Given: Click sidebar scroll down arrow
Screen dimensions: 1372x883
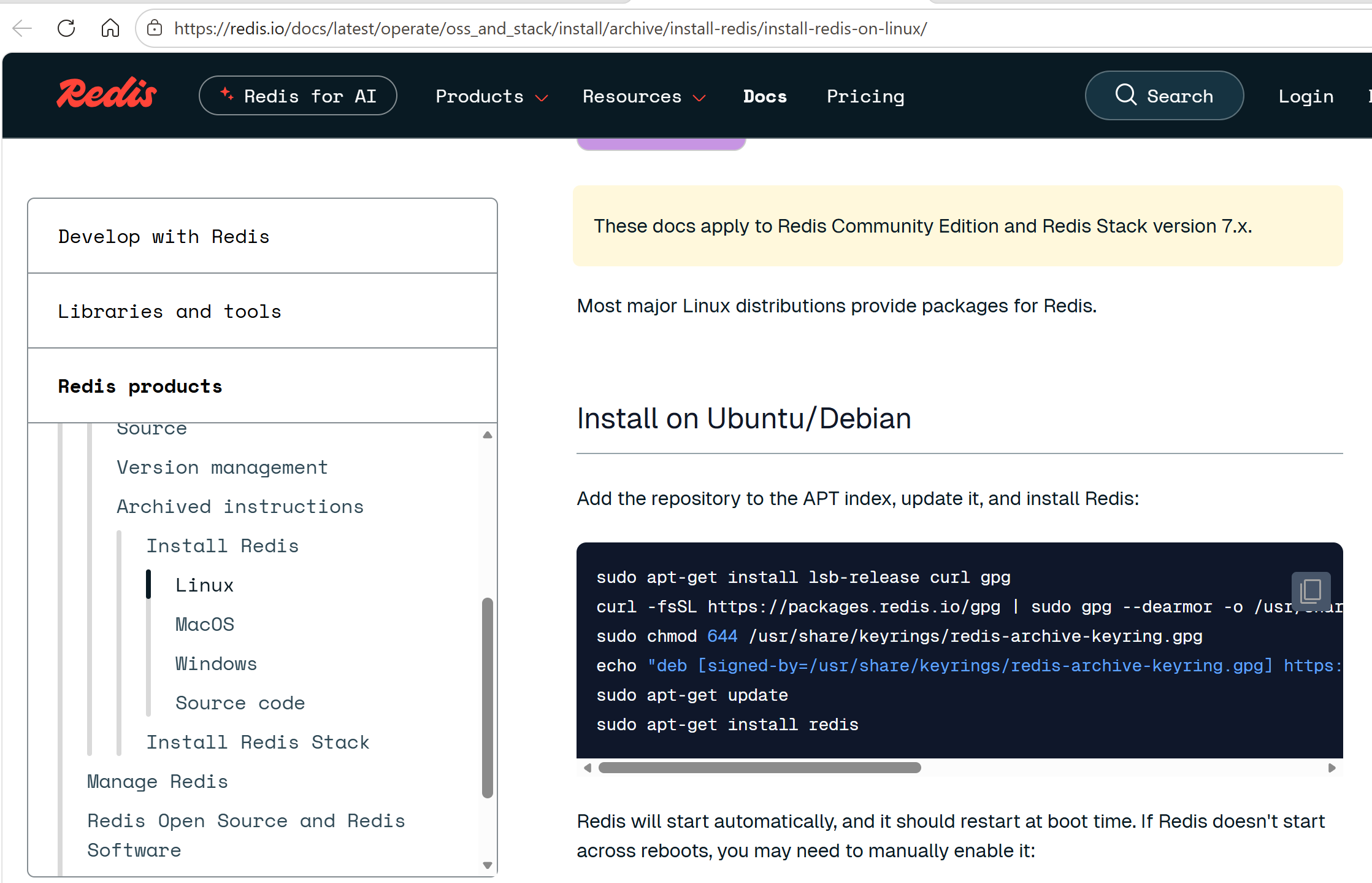Looking at the screenshot, I should click(x=488, y=865).
